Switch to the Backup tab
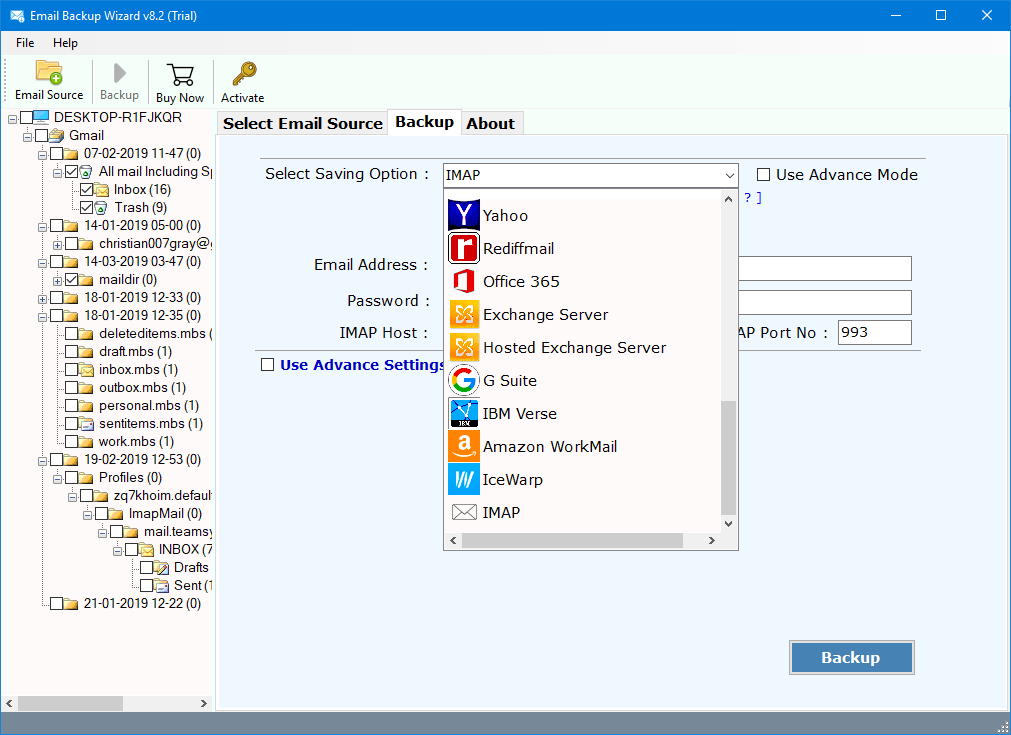 tap(424, 122)
